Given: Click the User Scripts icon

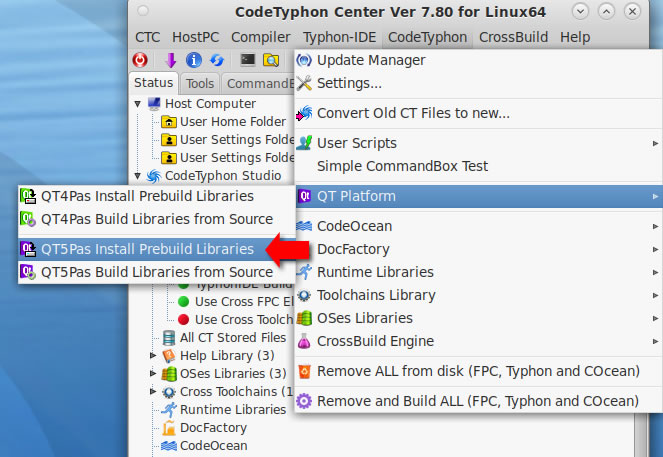Looking at the screenshot, I should click(304, 143).
